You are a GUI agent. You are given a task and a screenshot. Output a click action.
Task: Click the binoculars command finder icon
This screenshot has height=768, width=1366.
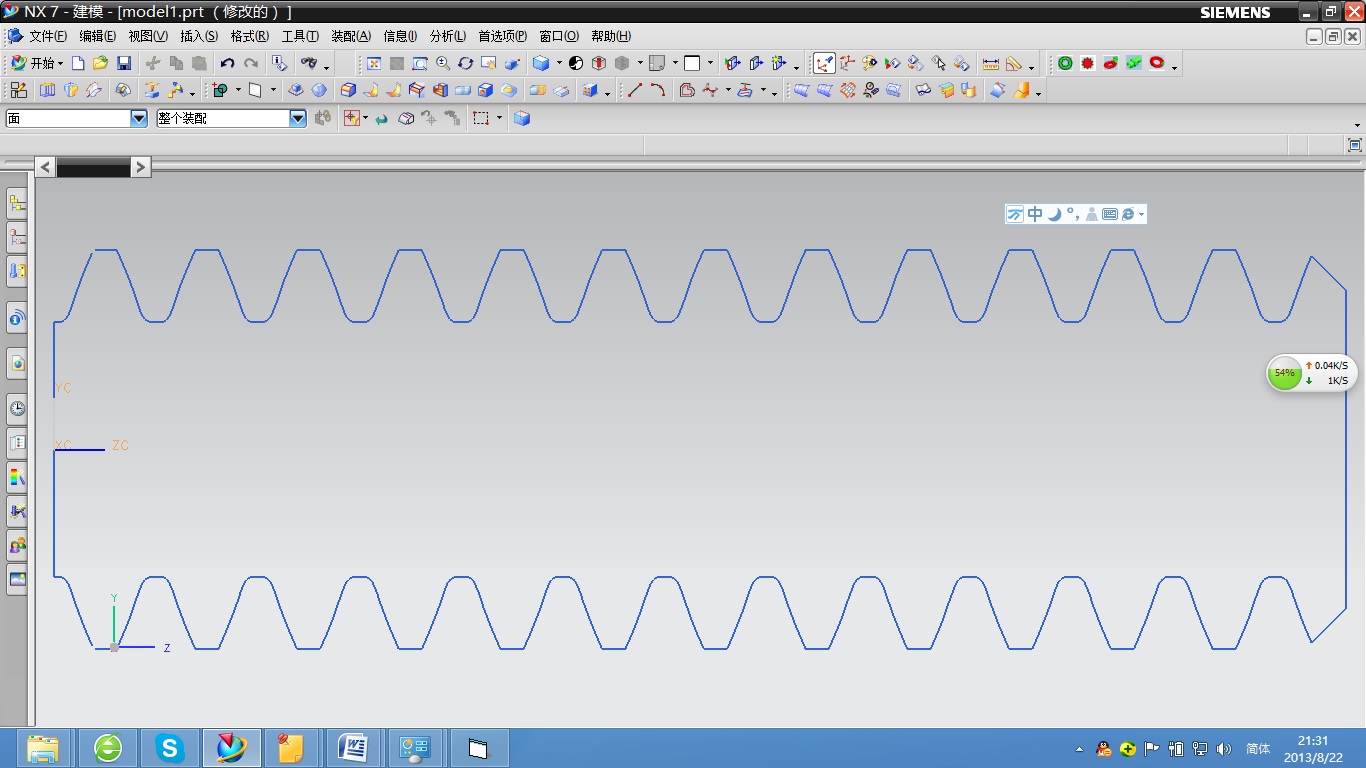point(309,63)
